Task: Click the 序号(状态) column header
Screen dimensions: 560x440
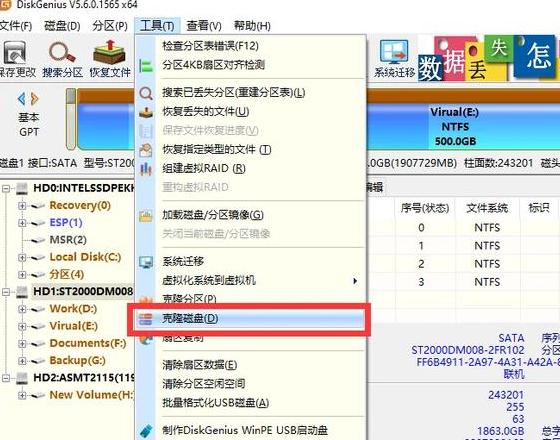Action: coord(425,208)
